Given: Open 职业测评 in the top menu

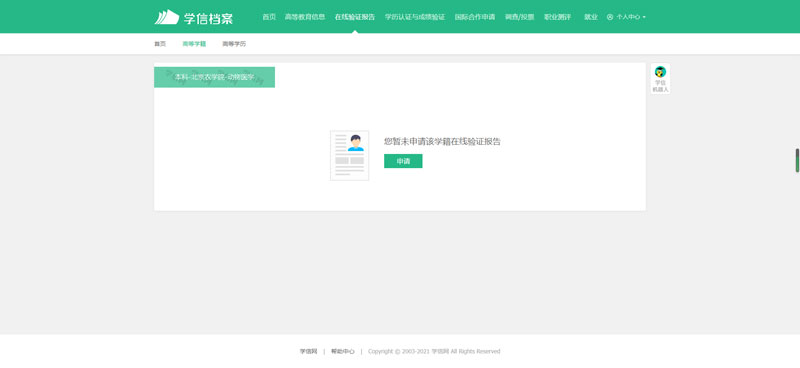Looking at the screenshot, I should point(557,17).
